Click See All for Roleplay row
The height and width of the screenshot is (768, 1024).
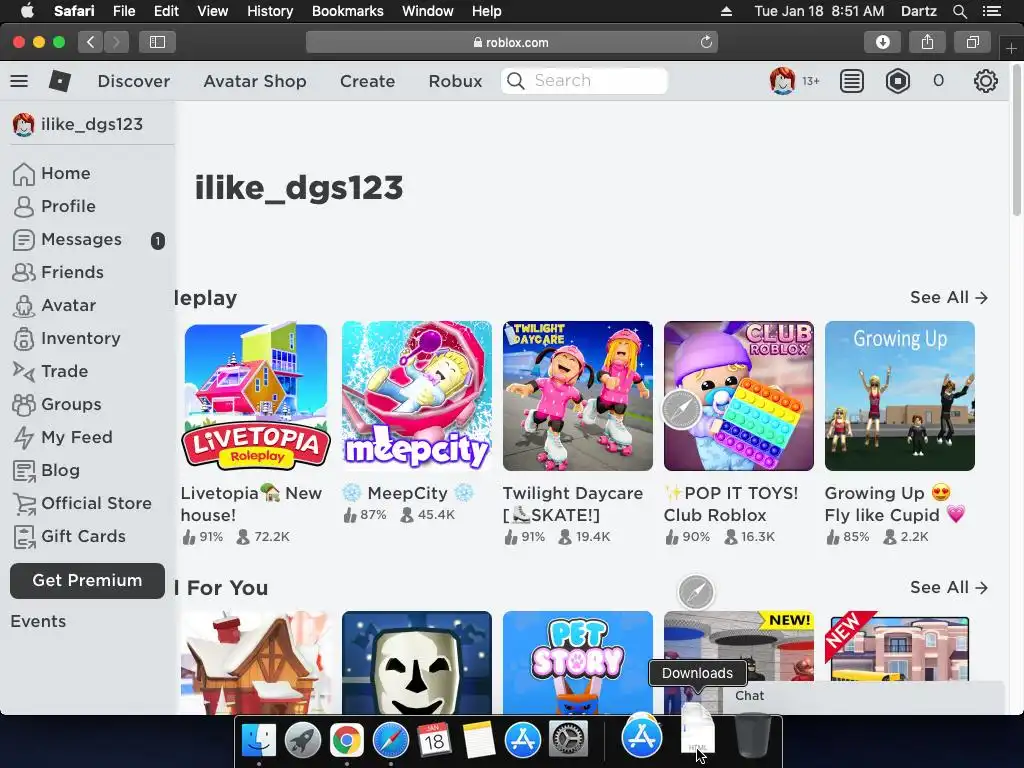tap(949, 298)
